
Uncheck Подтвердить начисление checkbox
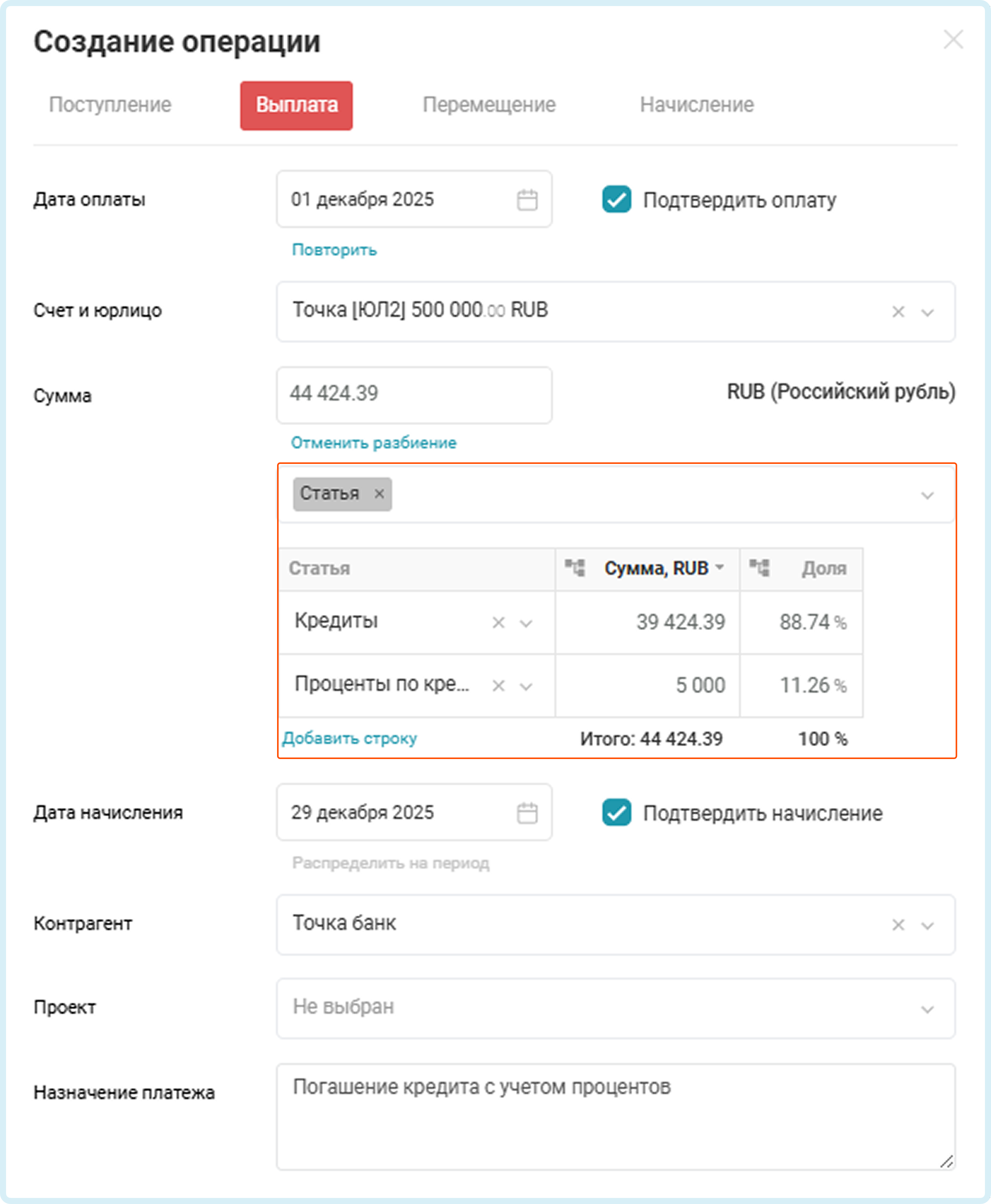point(617,812)
